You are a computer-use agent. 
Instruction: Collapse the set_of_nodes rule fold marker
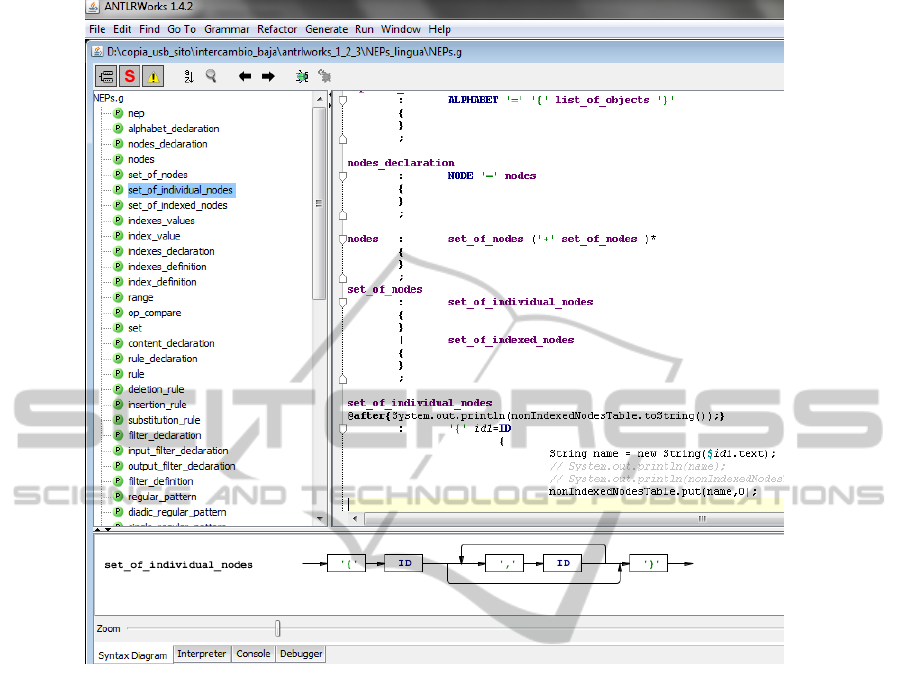342,302
